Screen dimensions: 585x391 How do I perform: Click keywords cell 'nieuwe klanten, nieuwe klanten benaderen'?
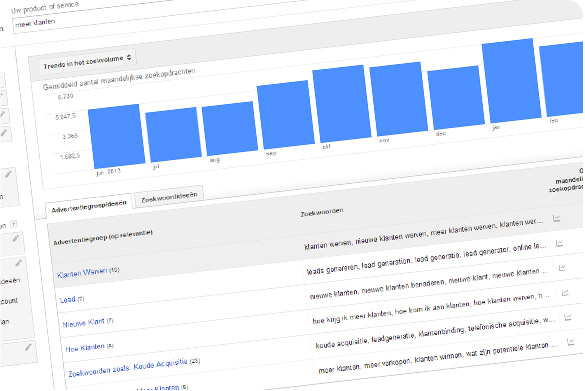429,284
